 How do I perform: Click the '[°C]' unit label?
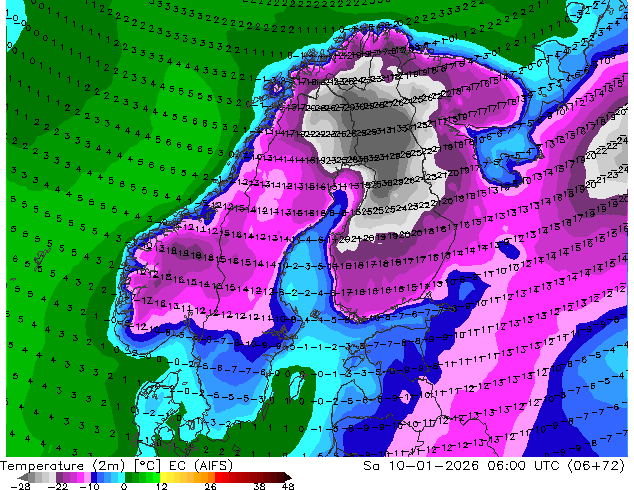pos(147,466)
